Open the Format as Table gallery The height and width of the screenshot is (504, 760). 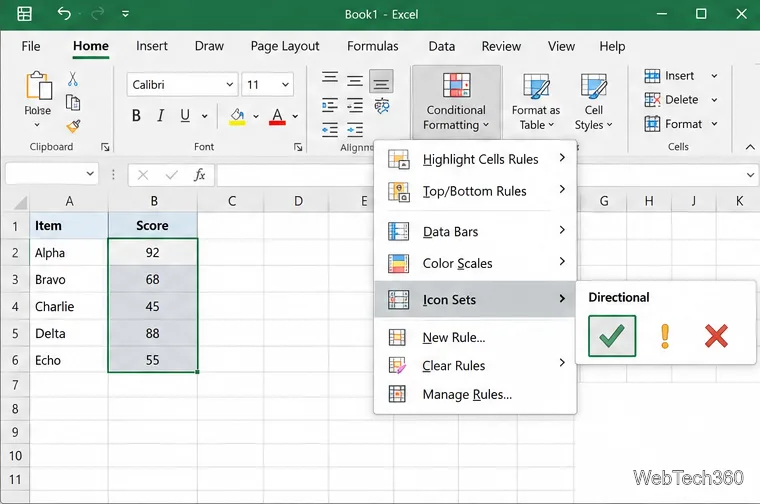click(x=536, y=102)
